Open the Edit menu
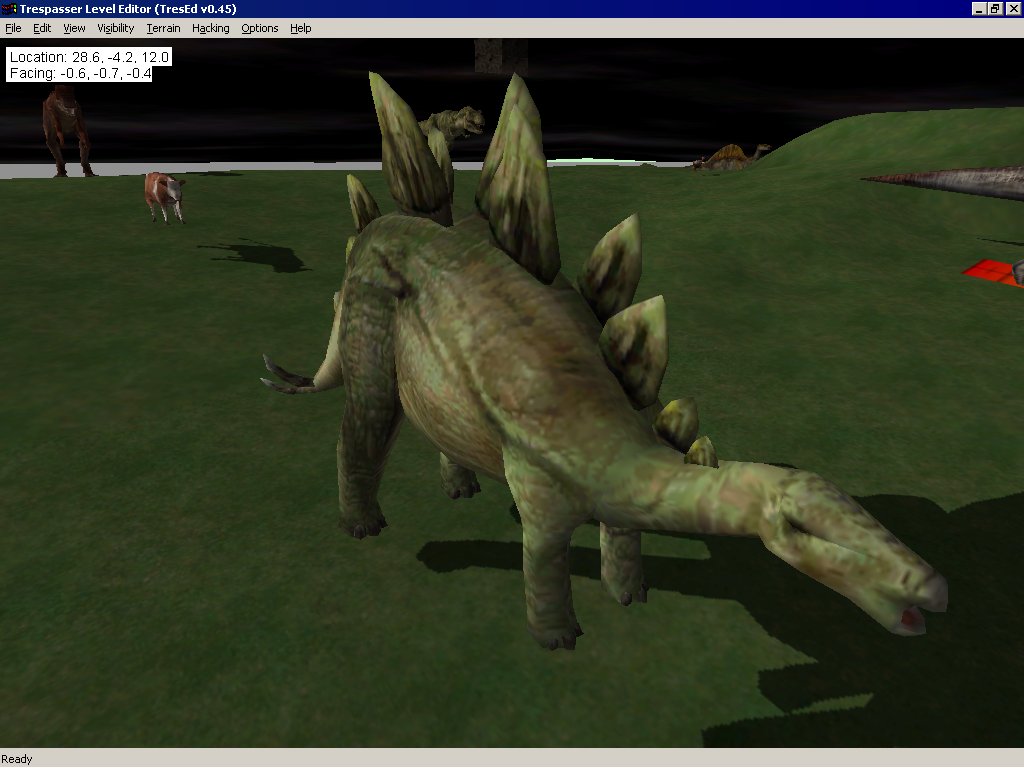The image size is (1024, 768). point(42,28)
